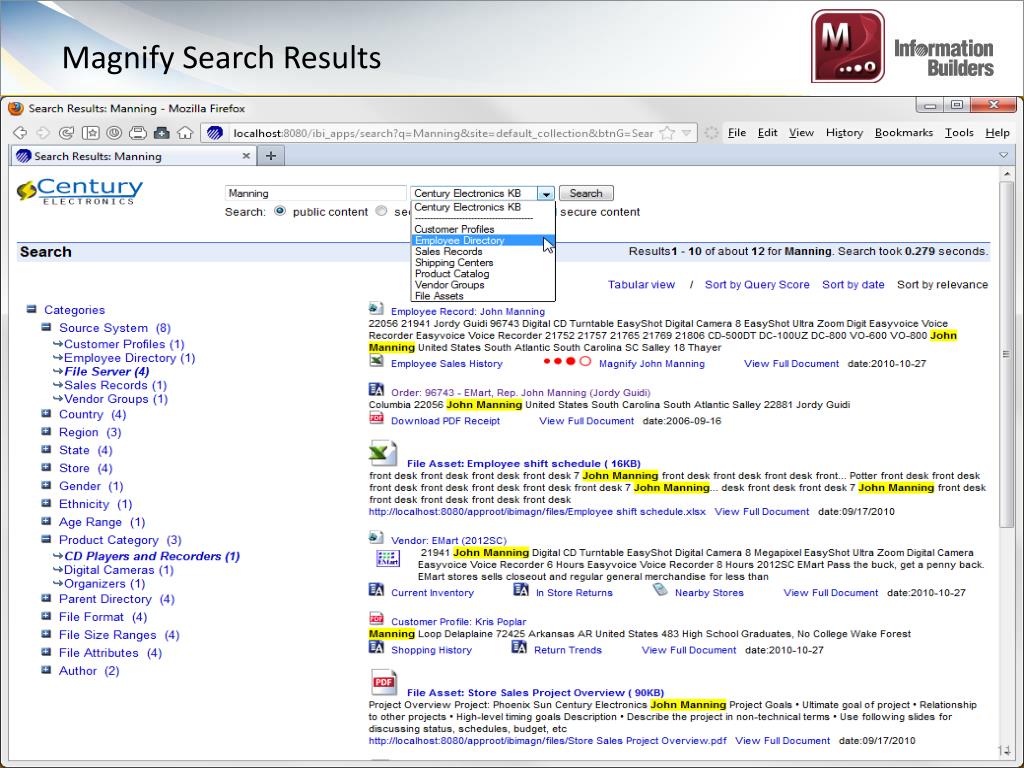Click the browser Back arrow
Viewport: 1024px width, 768px height.
click(20, 133)
